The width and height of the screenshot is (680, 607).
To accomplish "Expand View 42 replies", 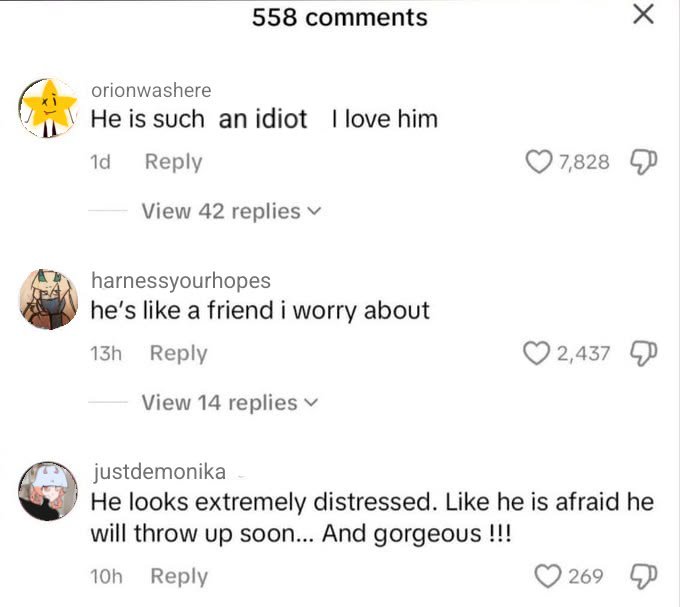I will [231, 211].
